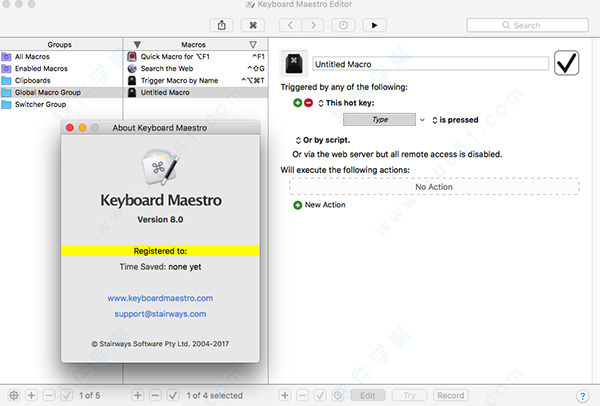Open www.keyboardmaestro.com link in About window
The image size is (600, 406).
(160, 298)
